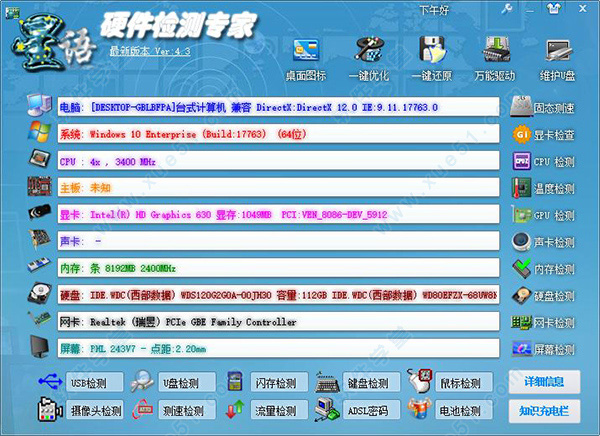Click the magnifier icon beside U盘检测
The image size is (600, 436).
pyautogui.click(x=142, y=381)
